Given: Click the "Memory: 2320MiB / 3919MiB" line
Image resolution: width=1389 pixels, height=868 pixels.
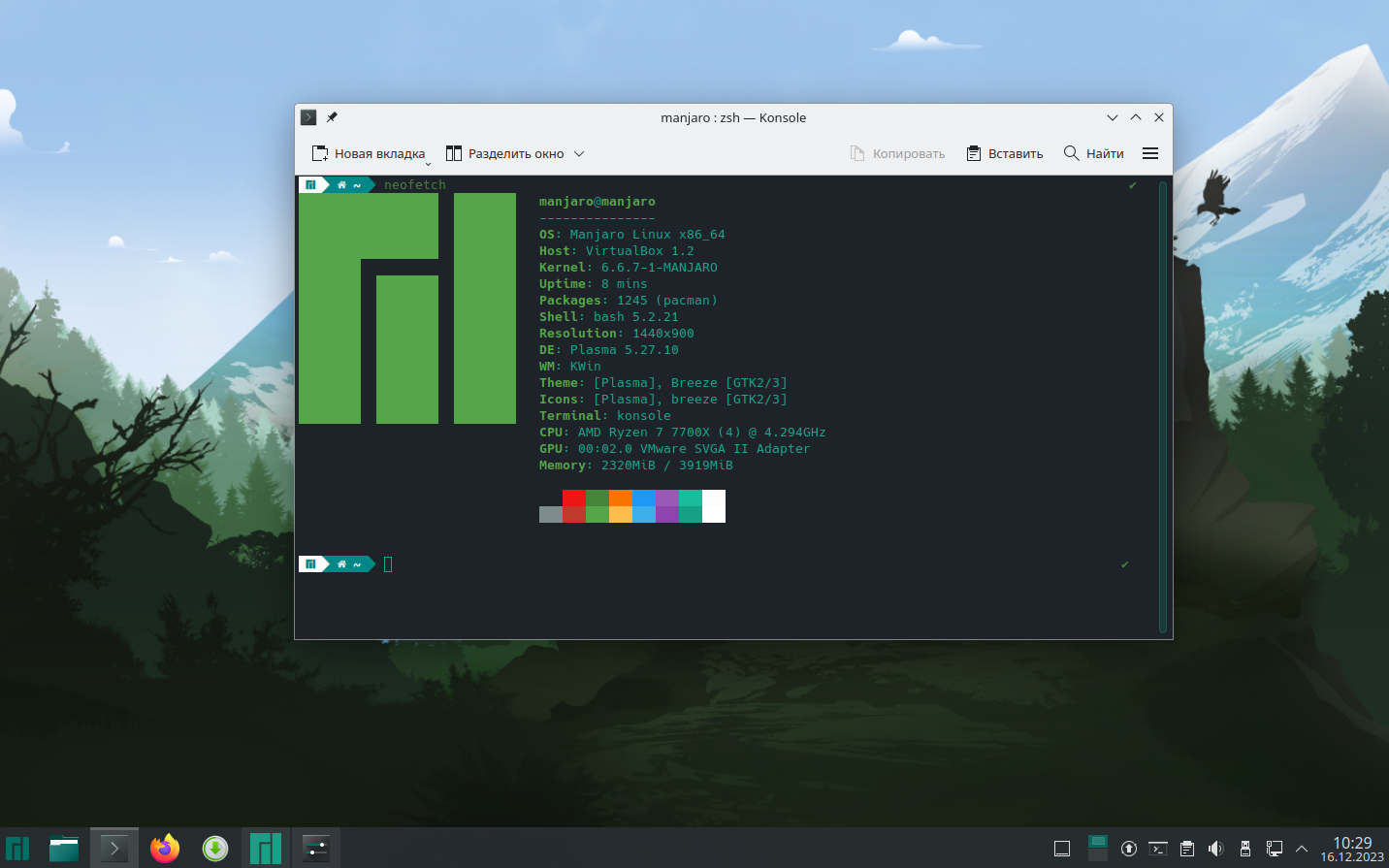Looking at the screenshot, I should pyautogui.click(x=636, y=466).
